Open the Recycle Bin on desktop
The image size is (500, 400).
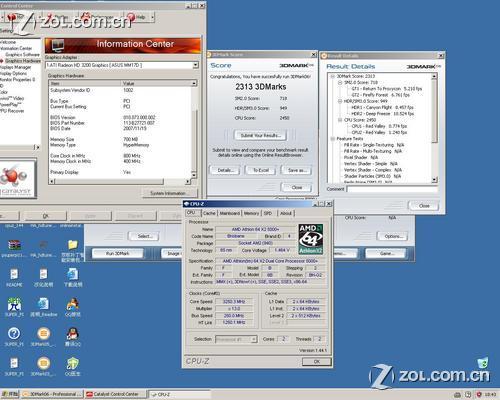tap(483, 362)
